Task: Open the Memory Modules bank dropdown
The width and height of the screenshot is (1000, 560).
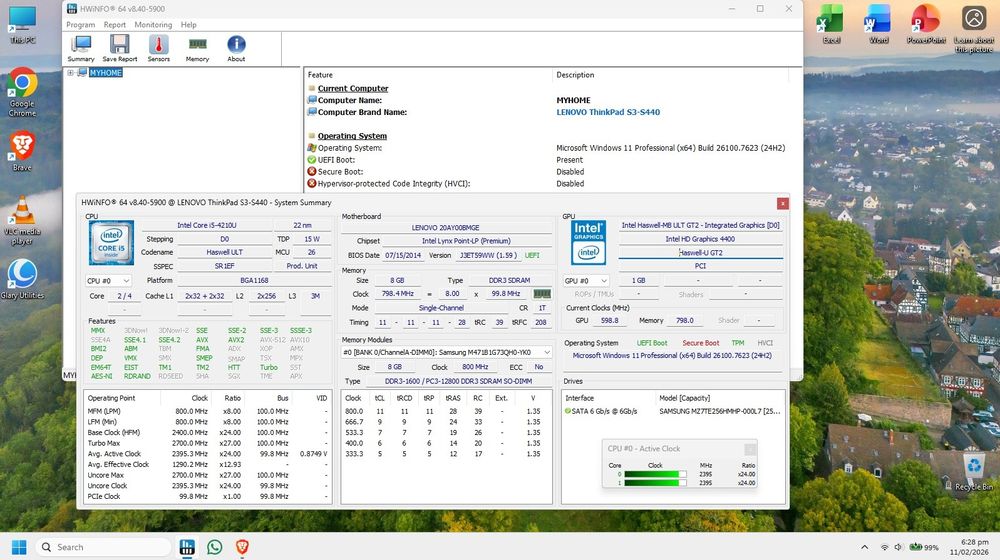Action: click(x=446, y=352)
